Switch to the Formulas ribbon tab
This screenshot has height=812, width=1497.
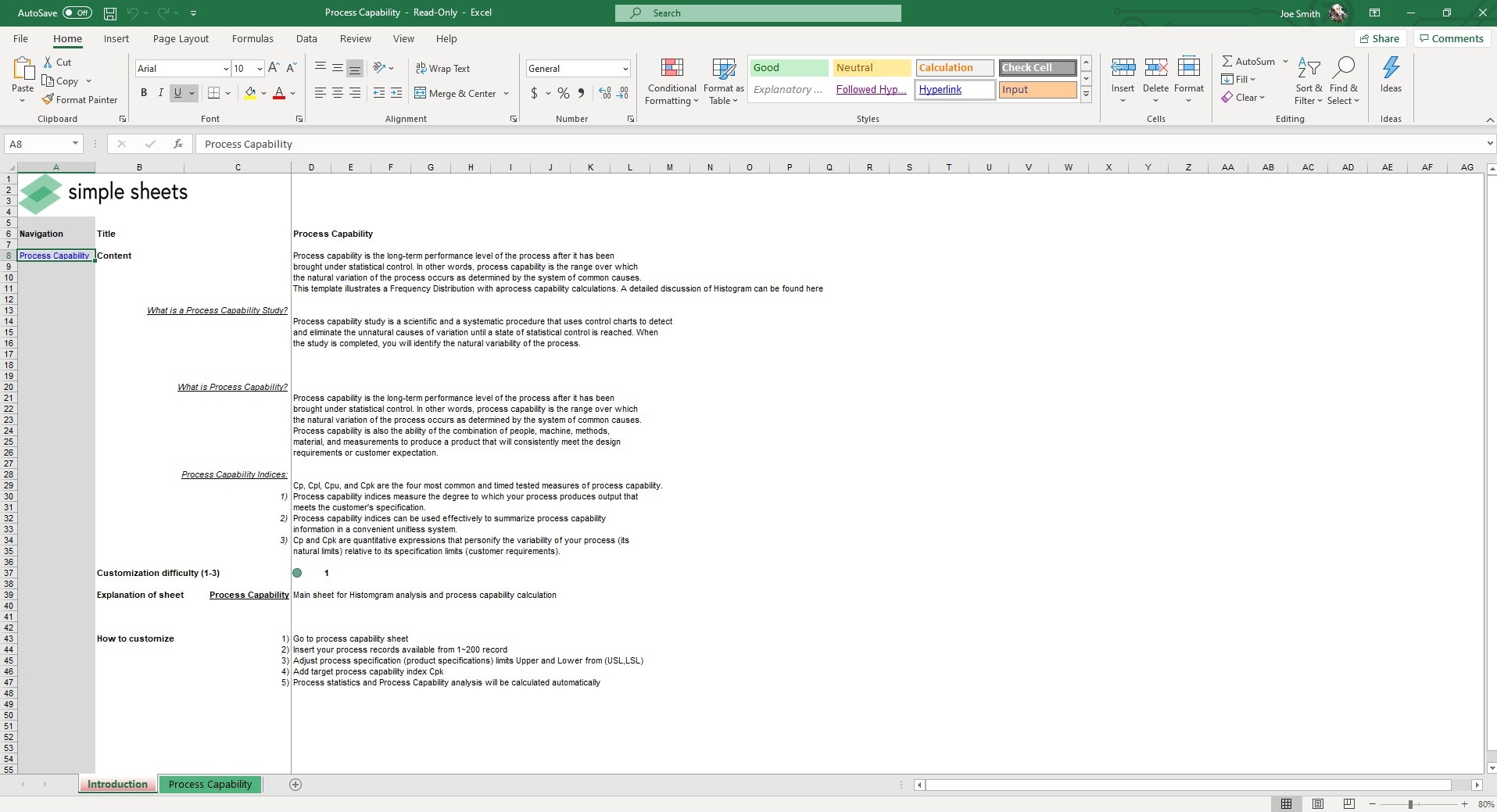252,38
